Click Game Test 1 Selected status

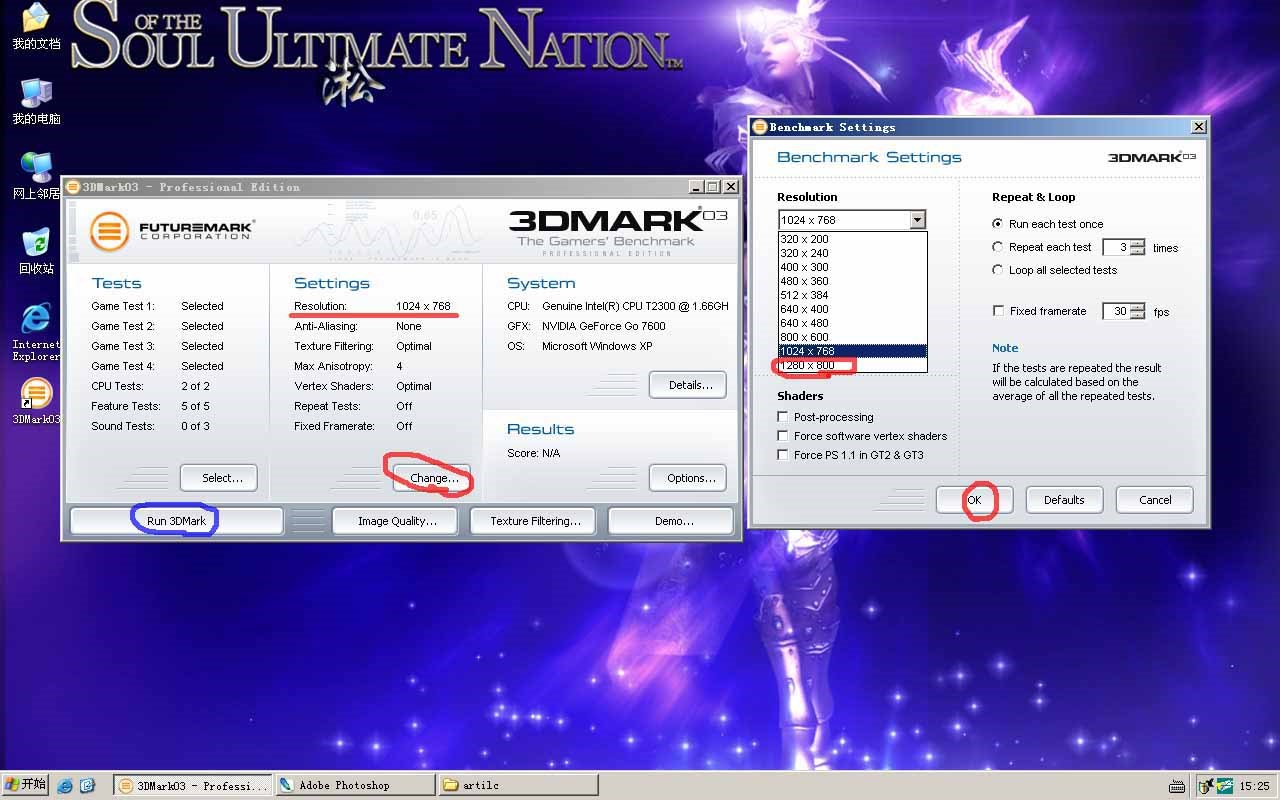[202, 306]
